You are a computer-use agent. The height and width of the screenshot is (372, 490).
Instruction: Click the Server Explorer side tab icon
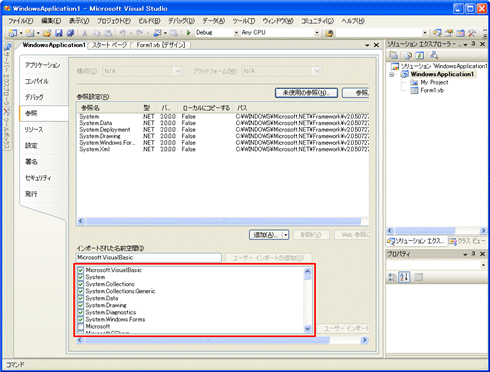coord(7,47)
